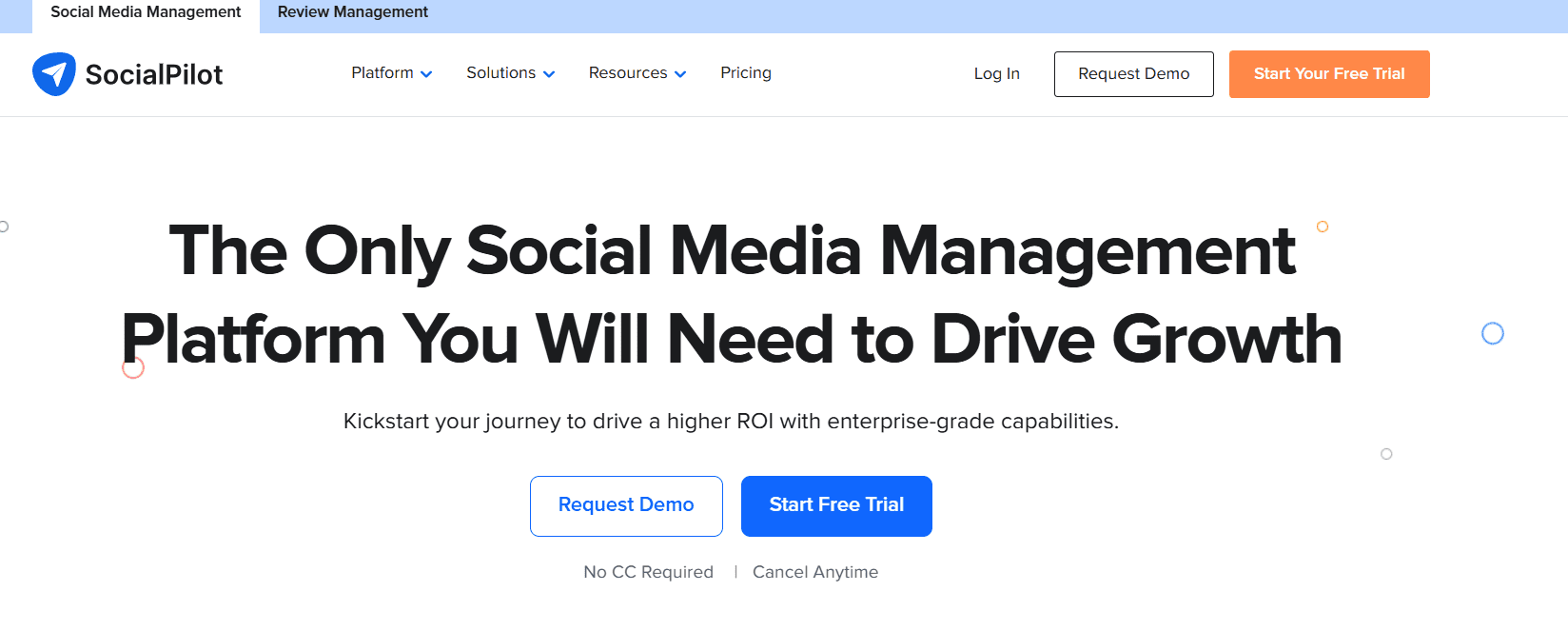Viewport: 1568px width, 631px height.
Task: Click the blue circle decoration on the right
Action: 1492,334
